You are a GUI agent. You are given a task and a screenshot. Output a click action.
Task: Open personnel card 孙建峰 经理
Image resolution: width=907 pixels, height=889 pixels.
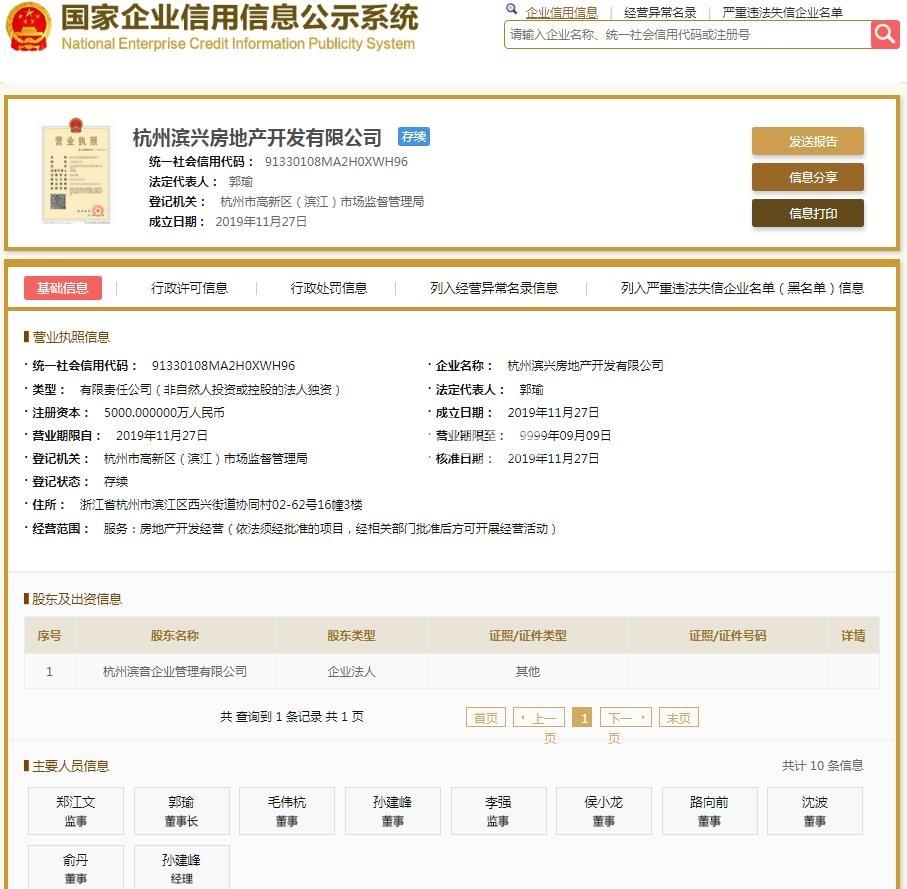[x=182, y=867]
